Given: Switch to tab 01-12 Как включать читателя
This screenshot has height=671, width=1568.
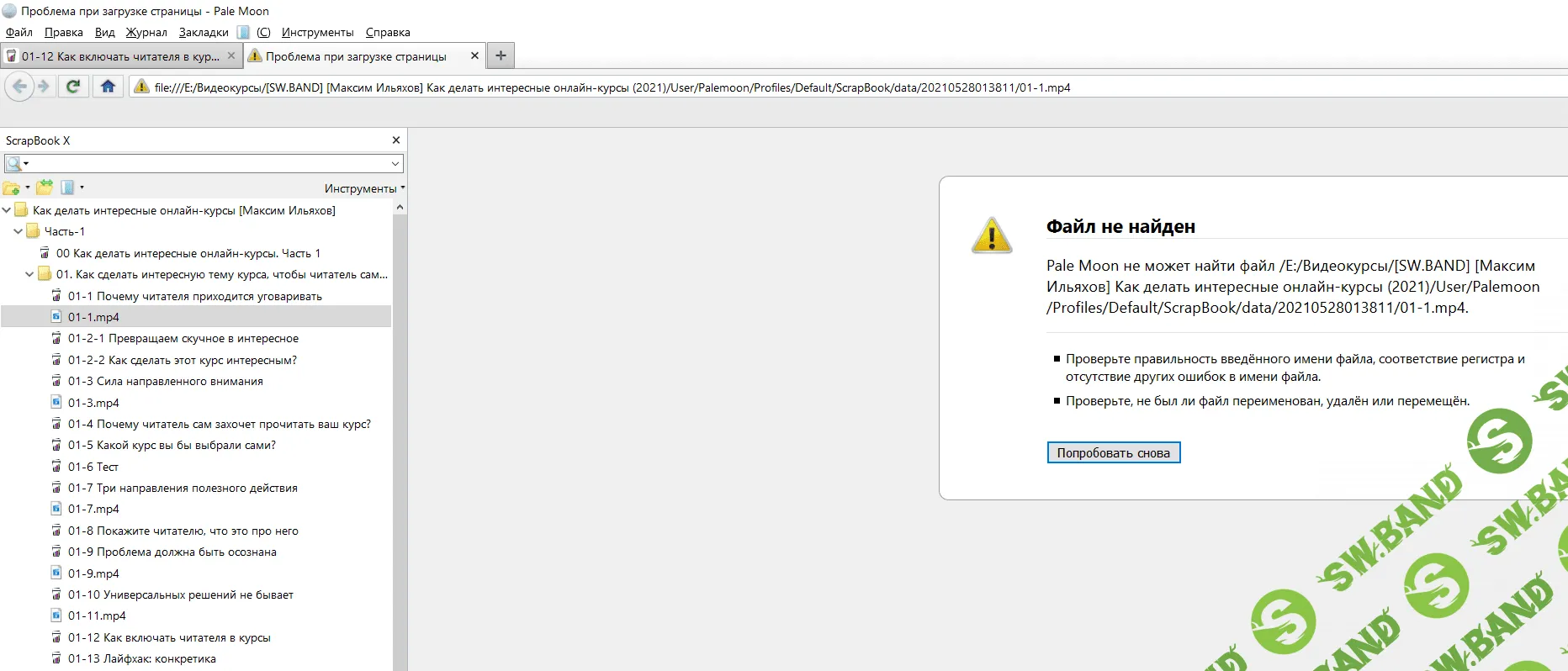Looking at the screenshot, I should (118, 56).
